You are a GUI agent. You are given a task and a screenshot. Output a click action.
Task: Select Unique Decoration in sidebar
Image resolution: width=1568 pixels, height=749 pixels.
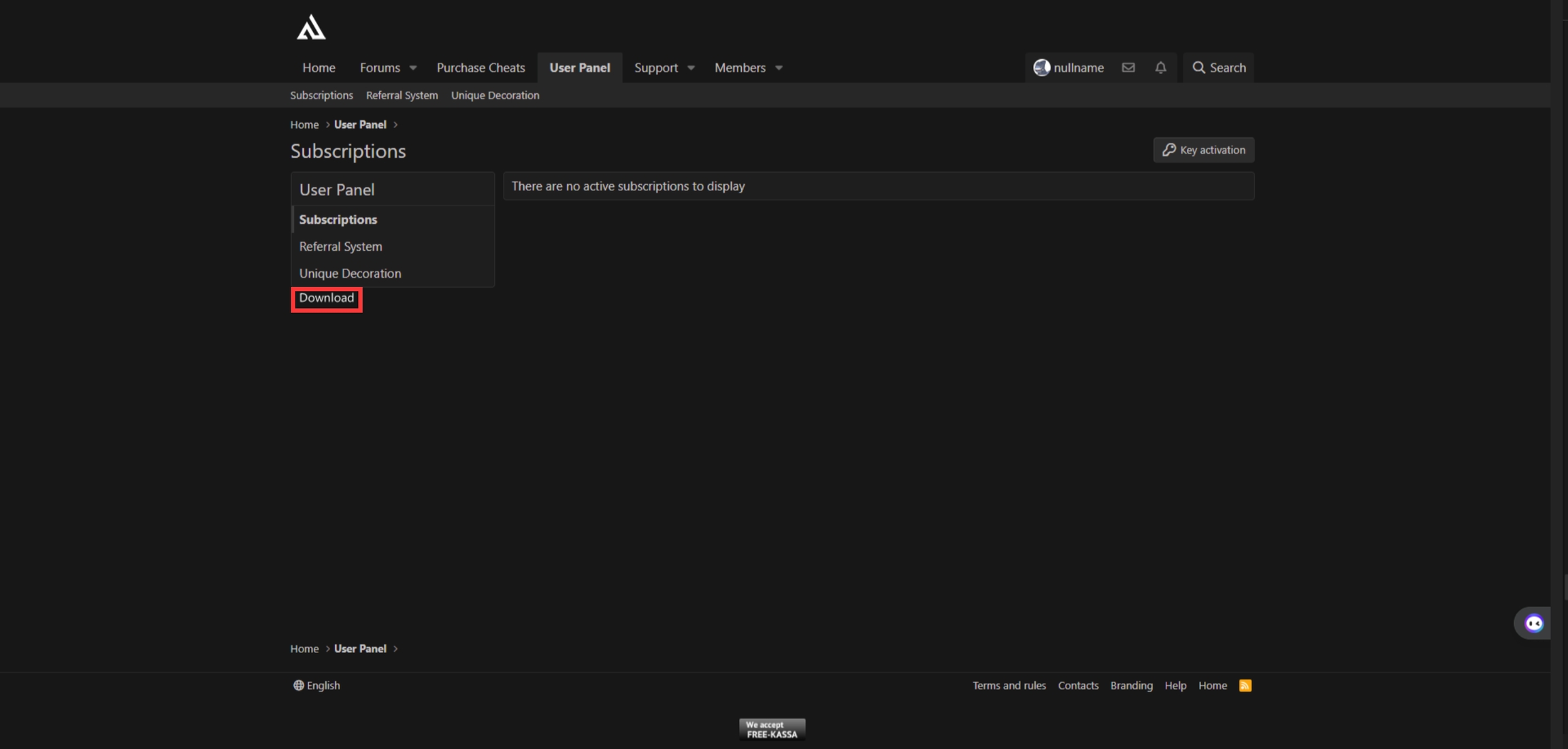tap(350, 273)
